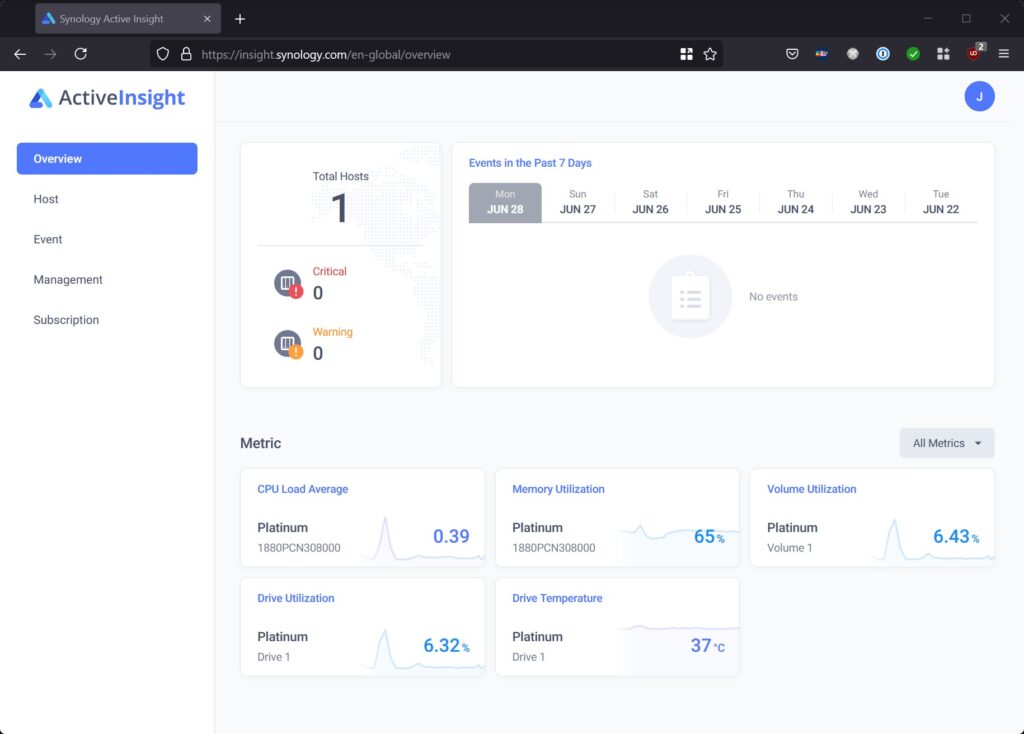Open the Memory Utilization link
Image resolution: width=1024 pixels, height=734 pixels.
[558, 489]
